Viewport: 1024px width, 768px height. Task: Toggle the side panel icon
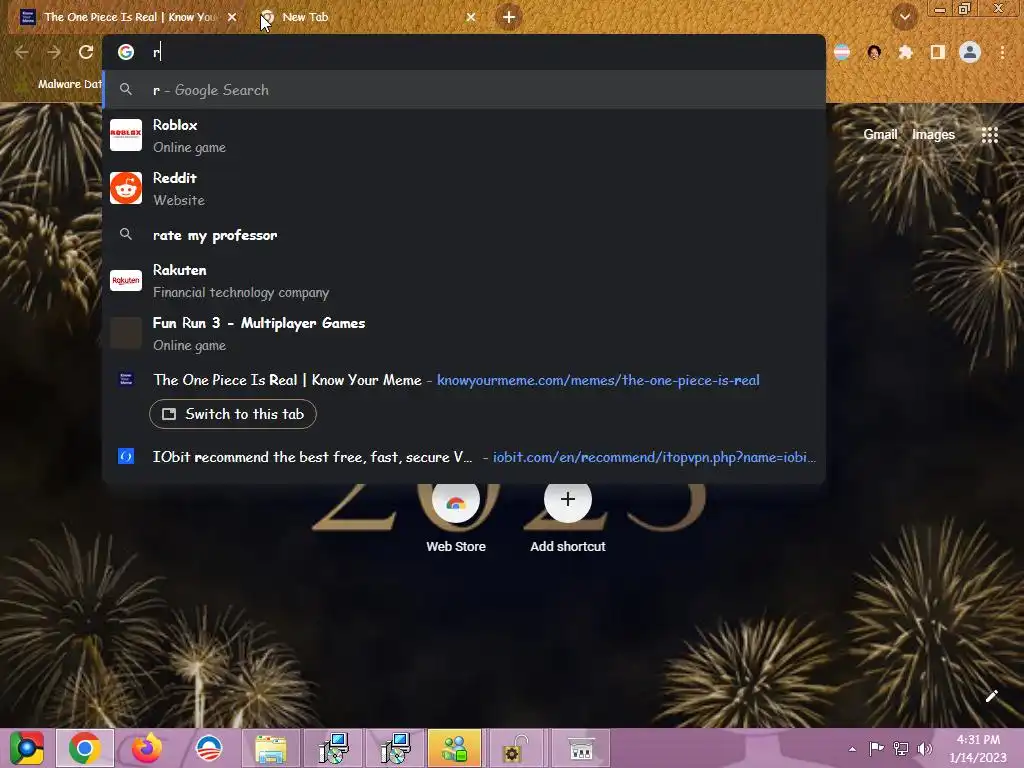tap(938, 52)
